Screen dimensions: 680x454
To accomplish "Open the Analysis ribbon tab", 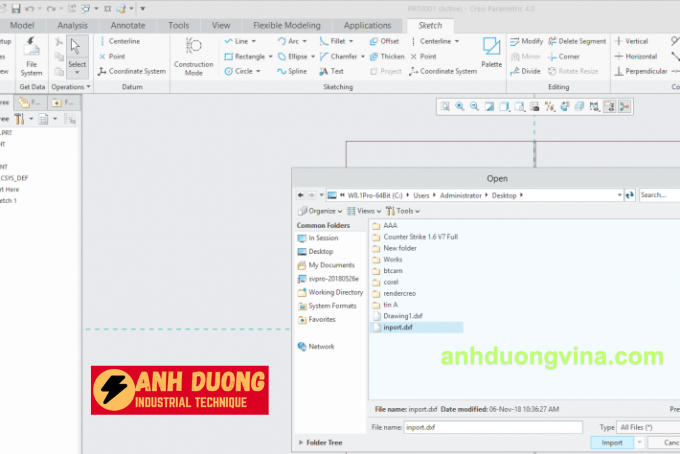I will pos(72,24).
